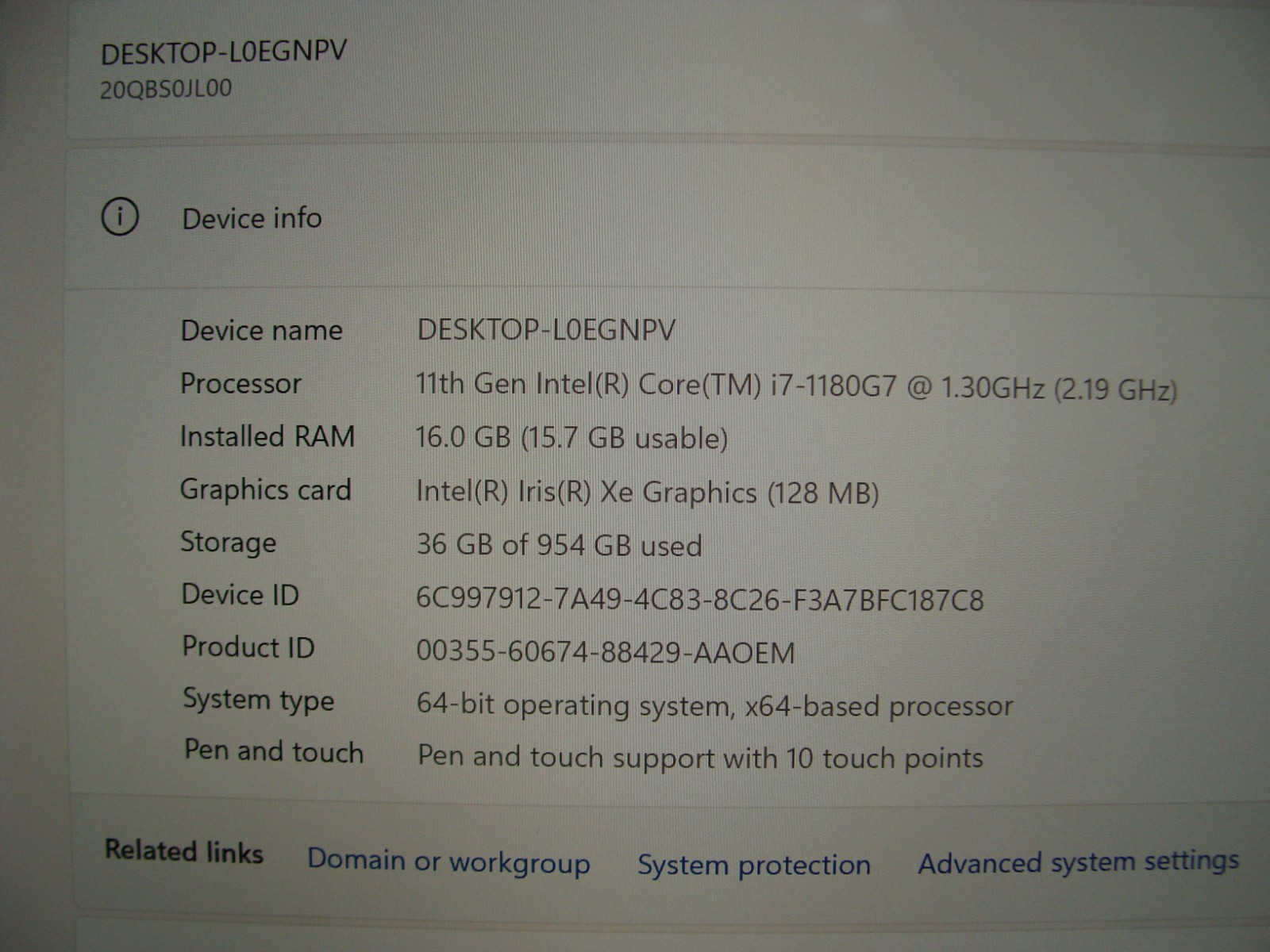Click the Device ID label
This screenshot has width=1270, height=952.
tap(241, 594)
